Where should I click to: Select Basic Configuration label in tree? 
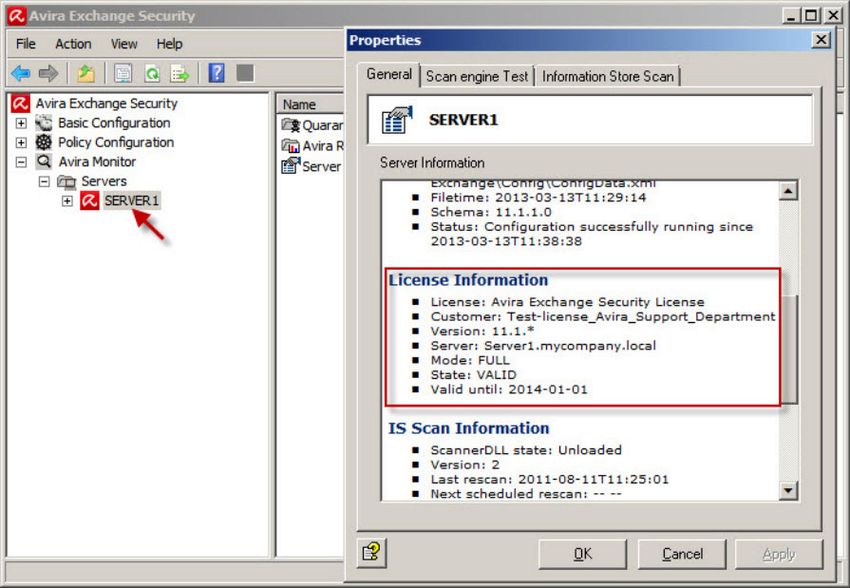click(114, 123)
